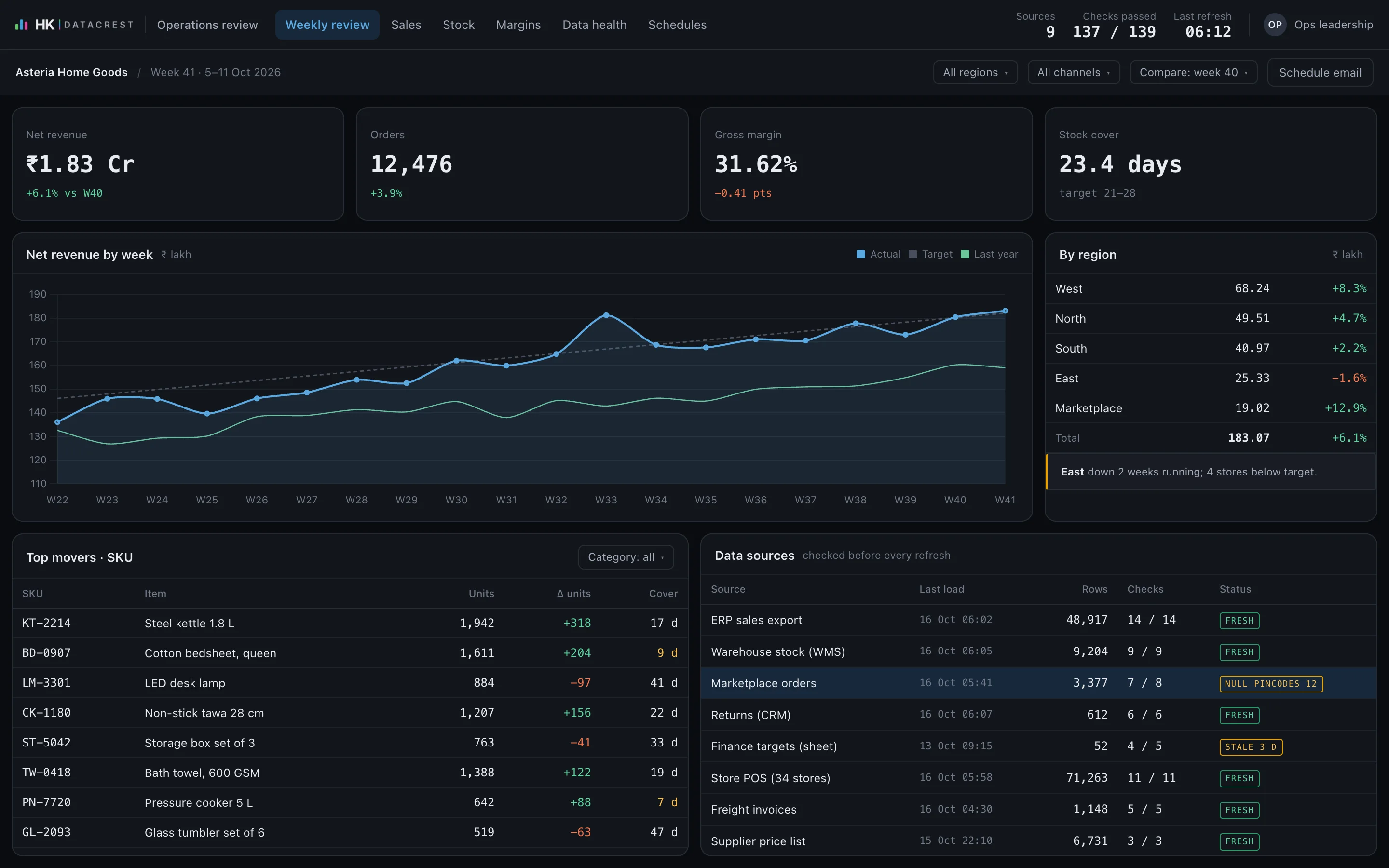
Task: Click the Last refresh 06:12 stat
Action: 1203,25
